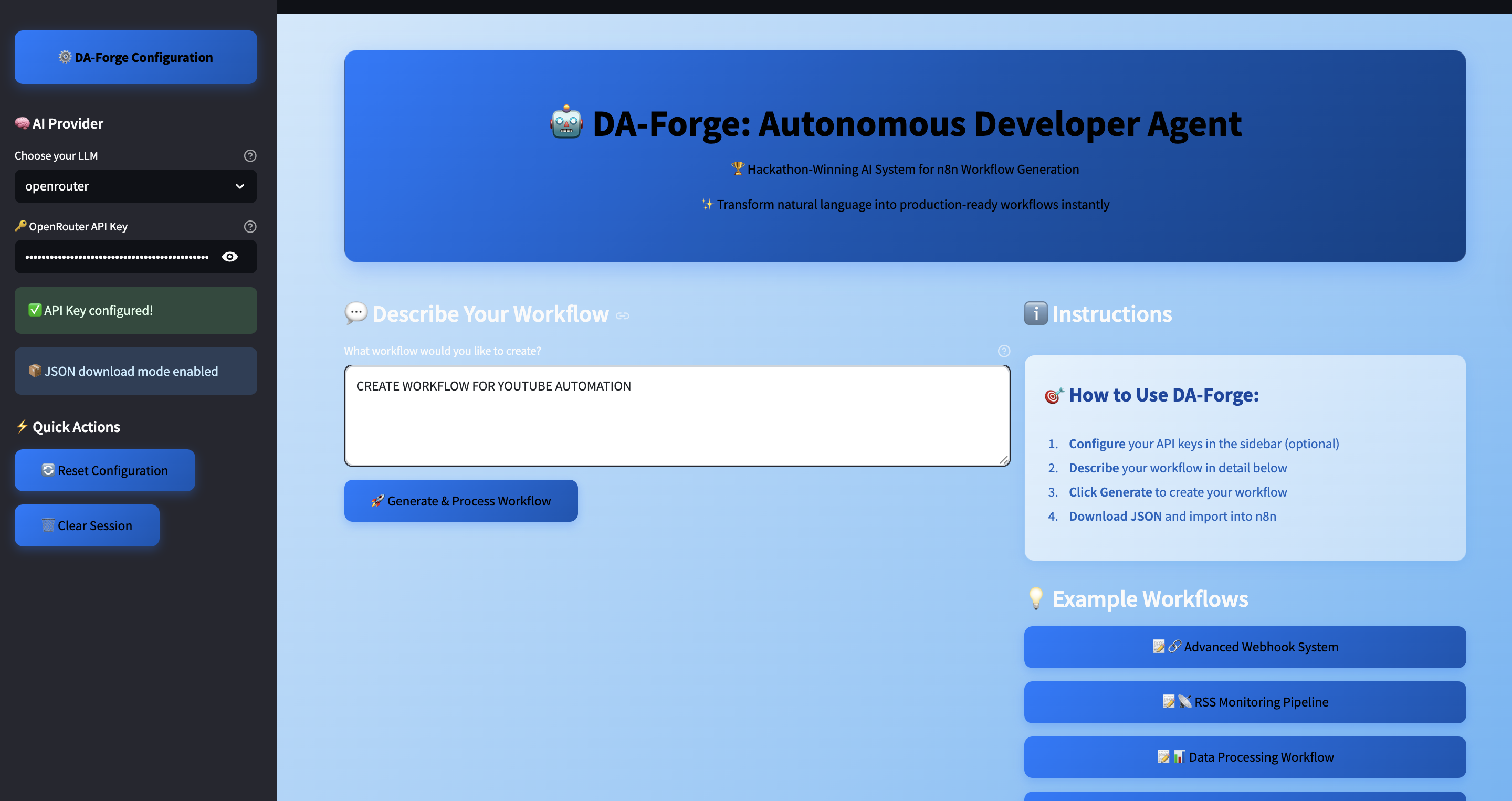Click the Instructions info icon
Screen dimensions: 1512x801
[1035, 313]
